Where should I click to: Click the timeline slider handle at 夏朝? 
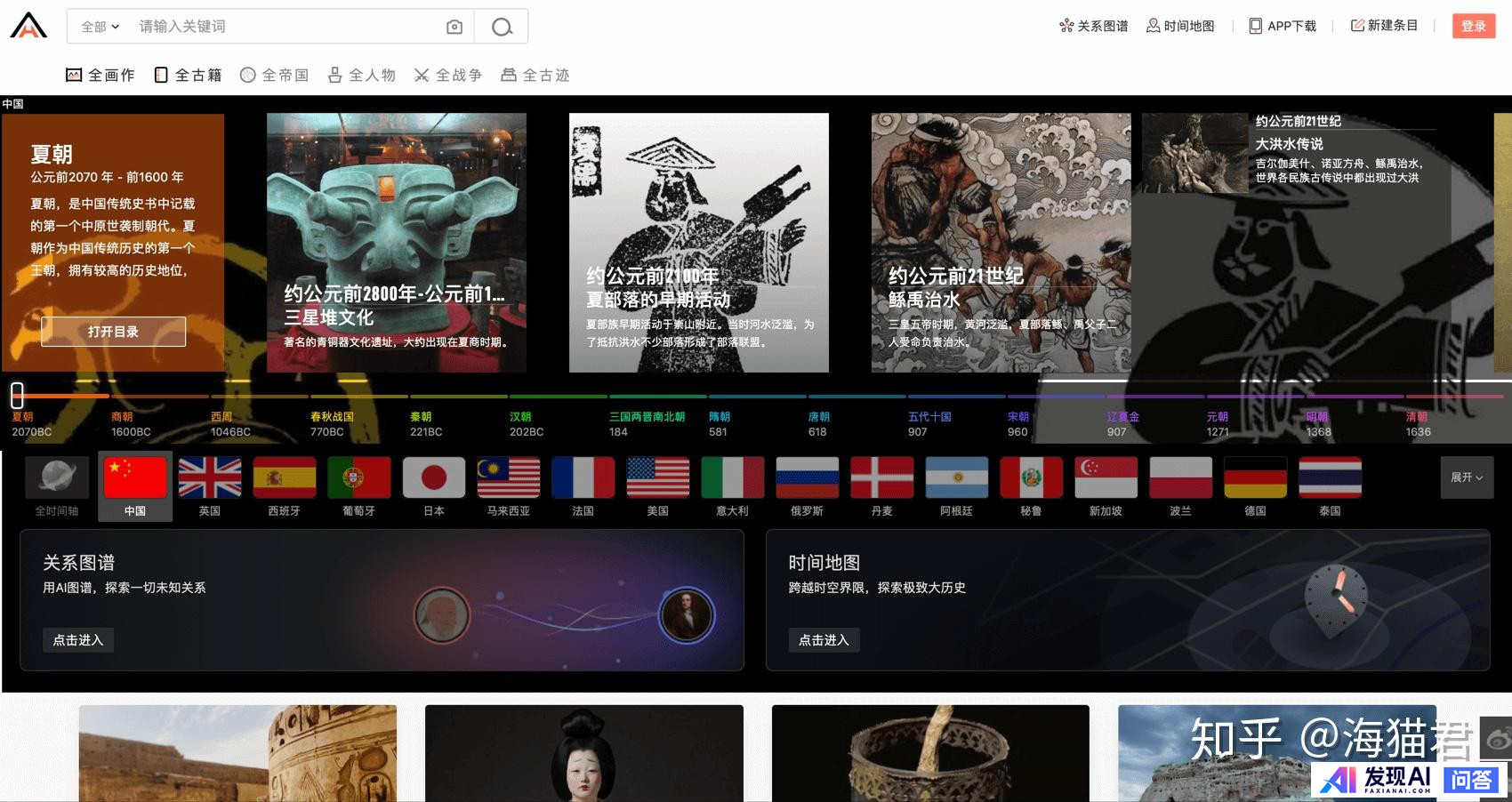coord(17,395)
